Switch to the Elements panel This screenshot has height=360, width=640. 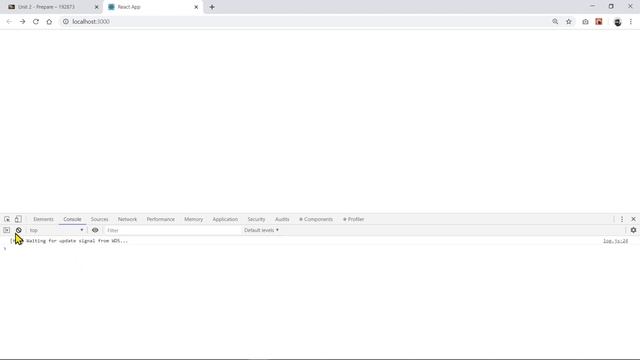[43, 219]
